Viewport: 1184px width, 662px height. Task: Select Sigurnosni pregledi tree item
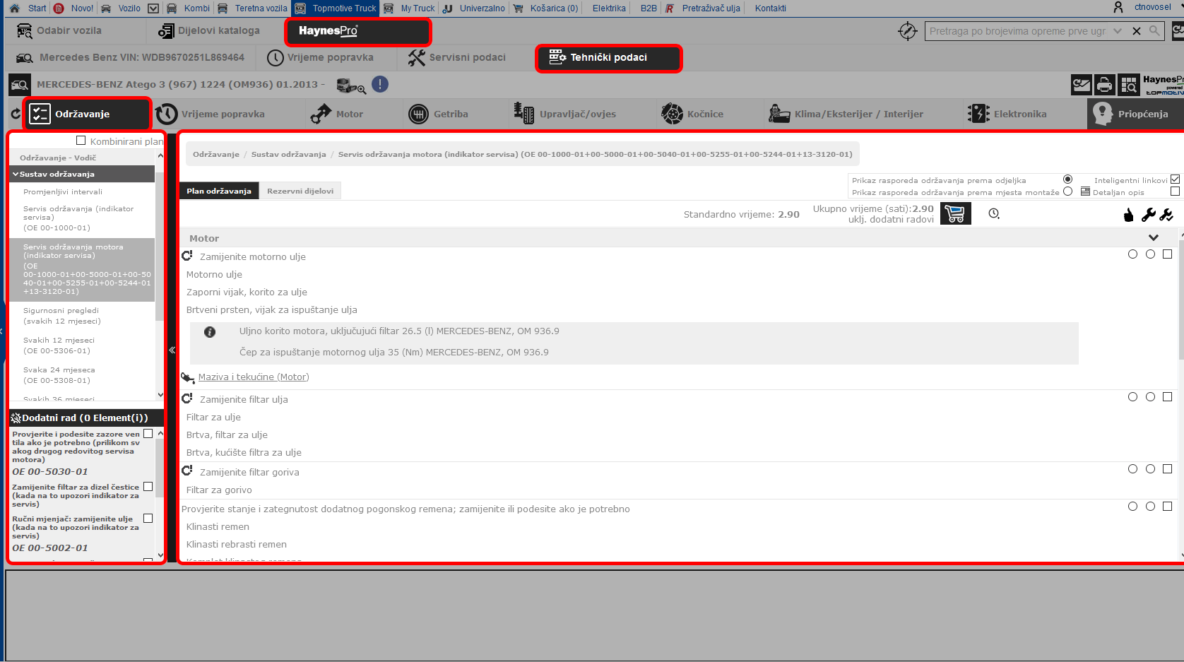pyautogui.click(x=62, y=316)
